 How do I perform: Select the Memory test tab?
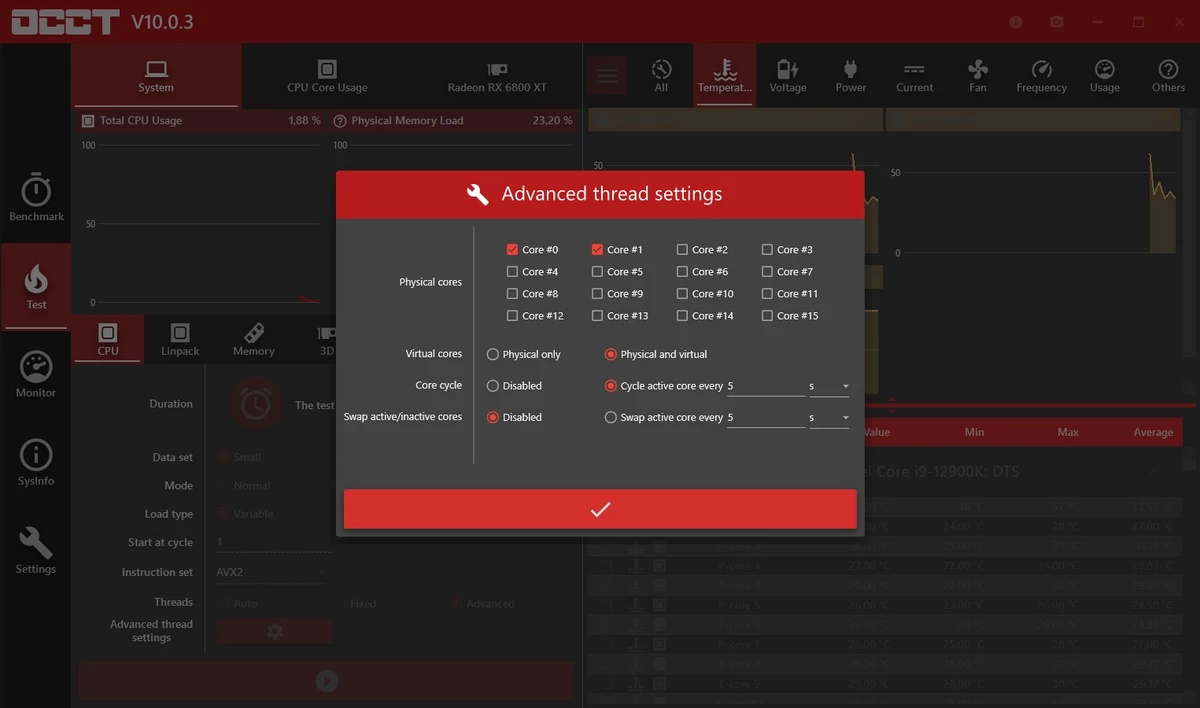(254, 340)
